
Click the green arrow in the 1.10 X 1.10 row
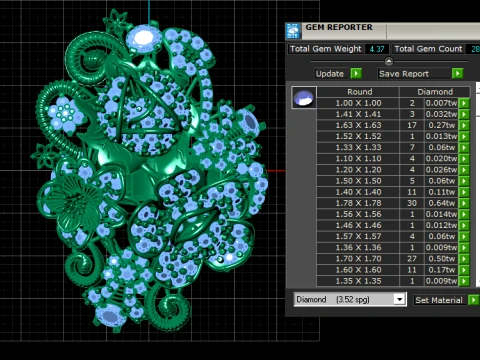[464, 158]
